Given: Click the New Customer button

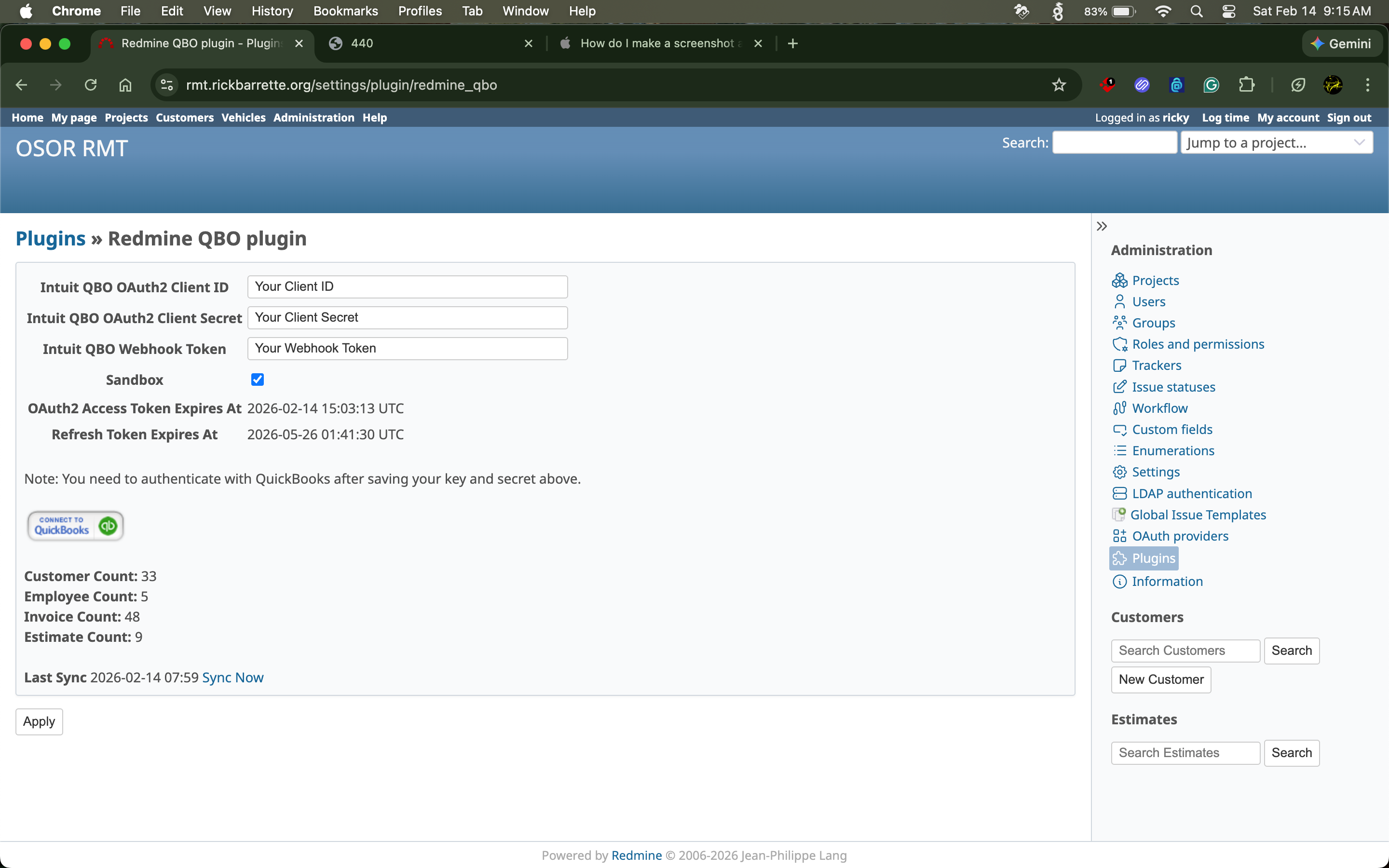Looking at the screenshot, I should 1160,679.
